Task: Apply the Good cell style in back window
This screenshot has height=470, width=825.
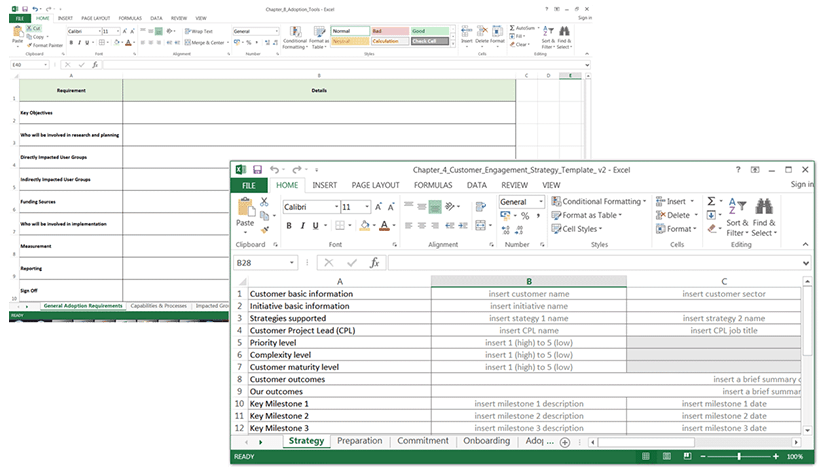Action: [430, 31]
